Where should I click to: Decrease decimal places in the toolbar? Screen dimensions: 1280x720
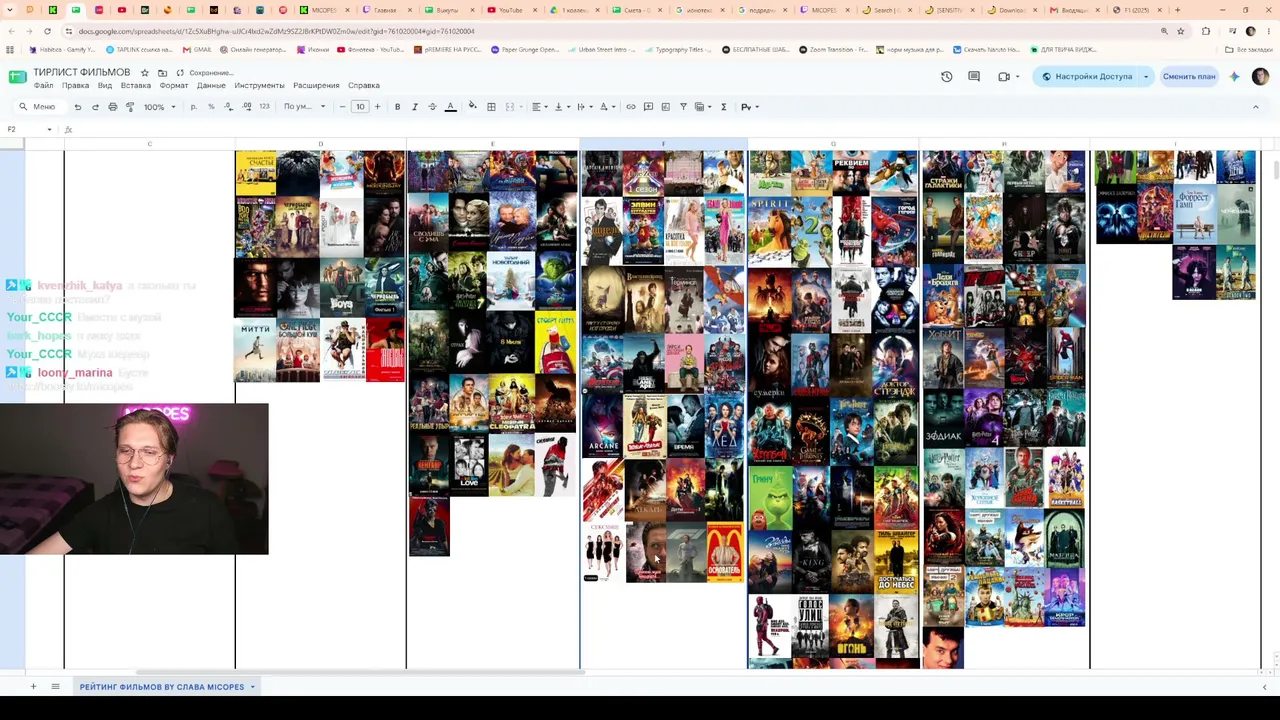click(228, 107)
